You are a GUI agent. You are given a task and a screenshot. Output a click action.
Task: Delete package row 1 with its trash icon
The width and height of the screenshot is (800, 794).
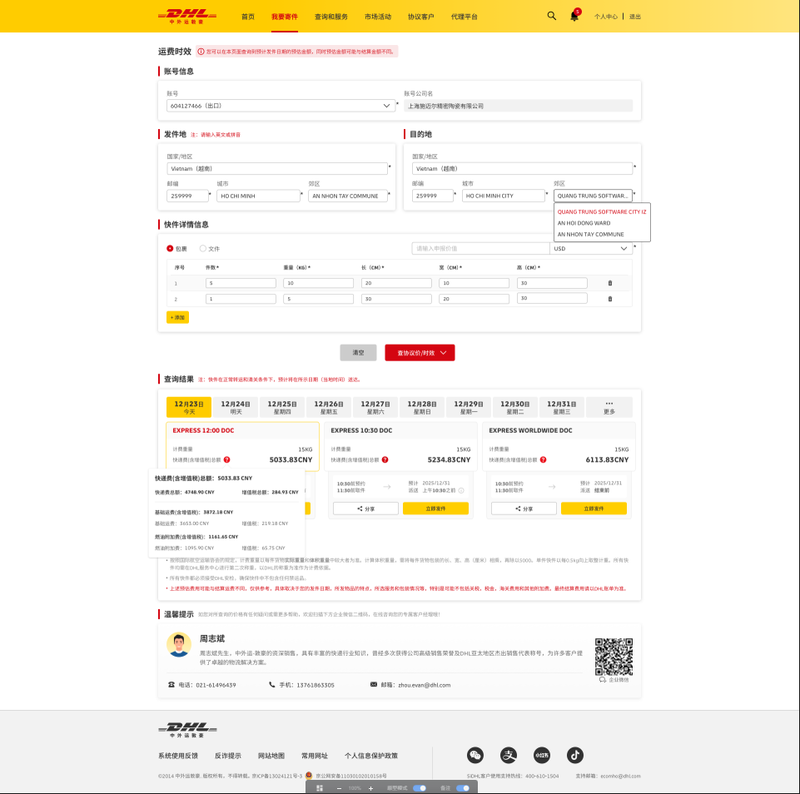610,283
